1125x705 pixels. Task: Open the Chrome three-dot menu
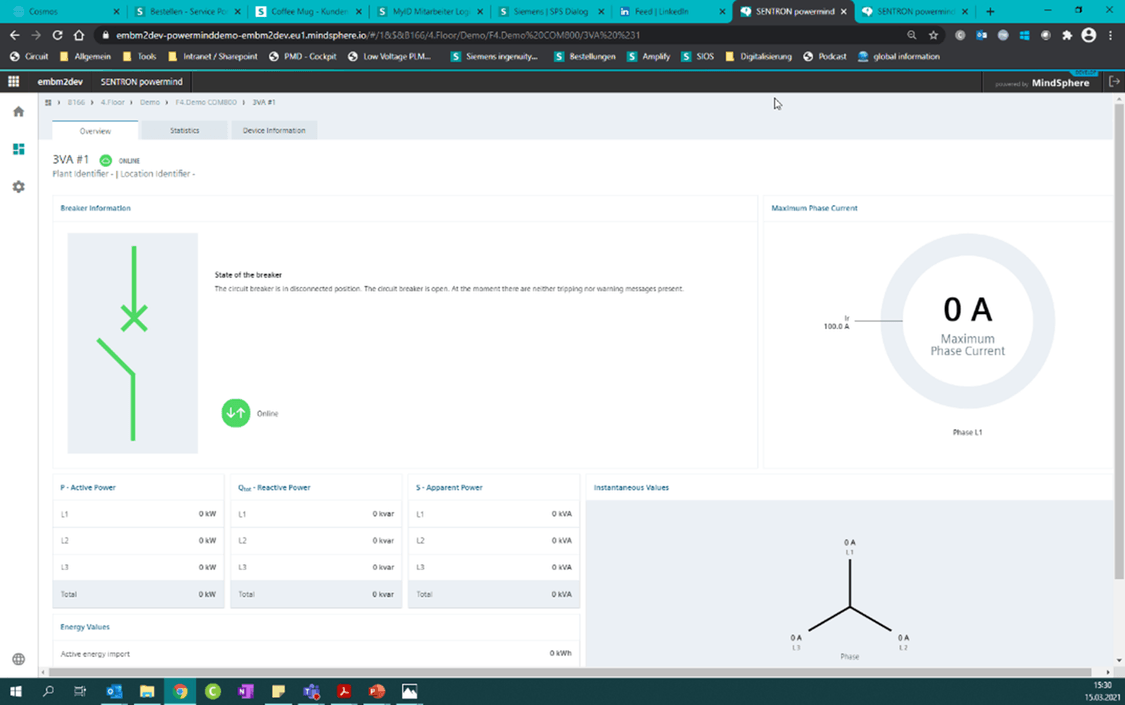point(1111,35)
